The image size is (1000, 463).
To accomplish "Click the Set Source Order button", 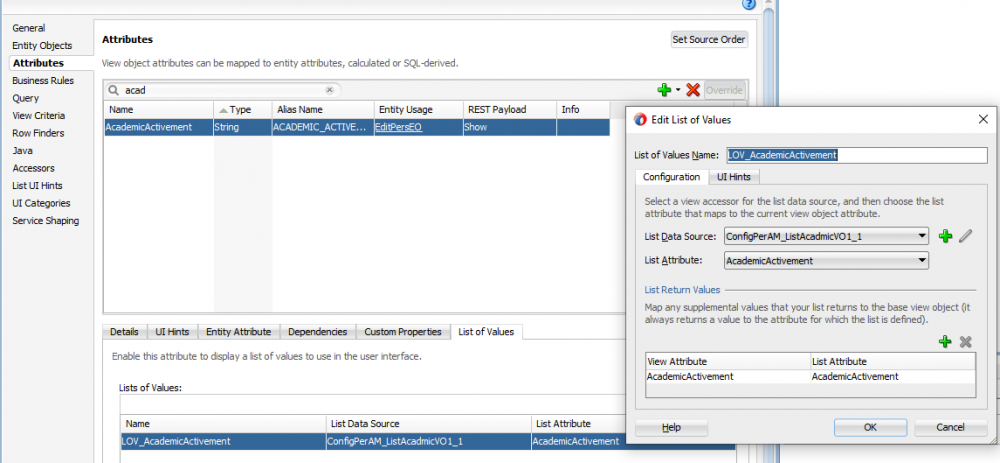I will click(x=709, y=40).
